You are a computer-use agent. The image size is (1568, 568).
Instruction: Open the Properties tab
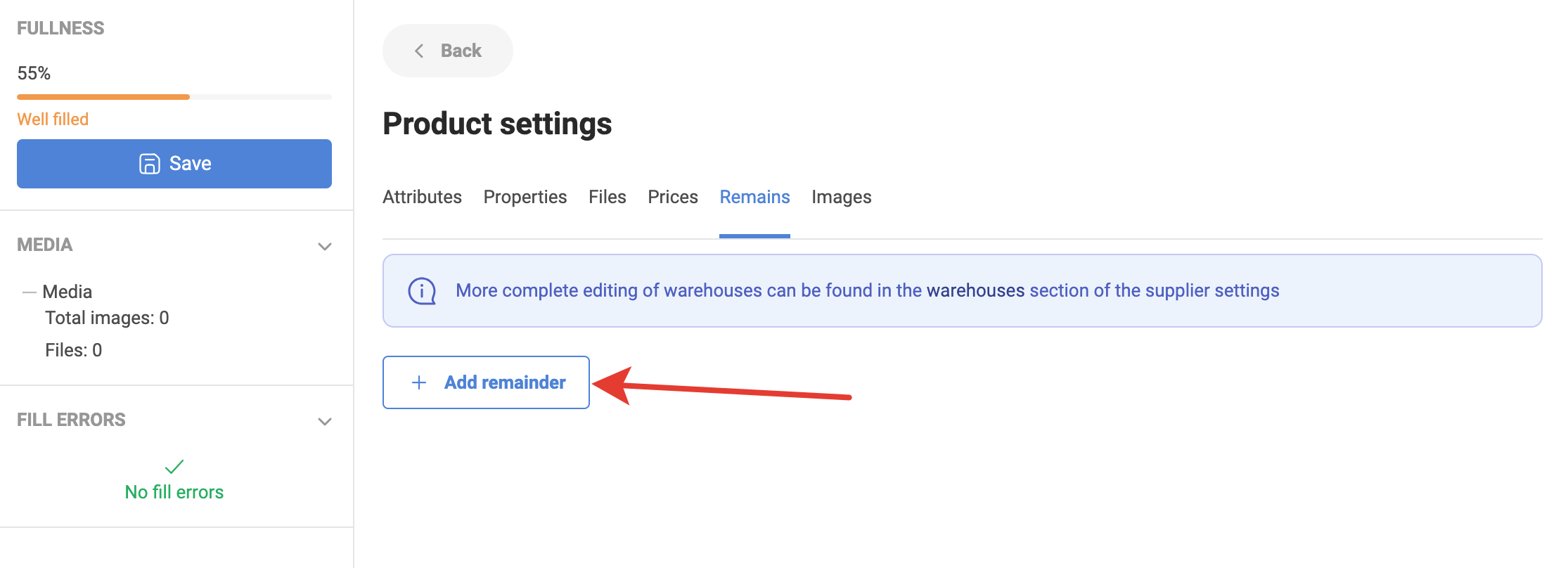(525, 197)
